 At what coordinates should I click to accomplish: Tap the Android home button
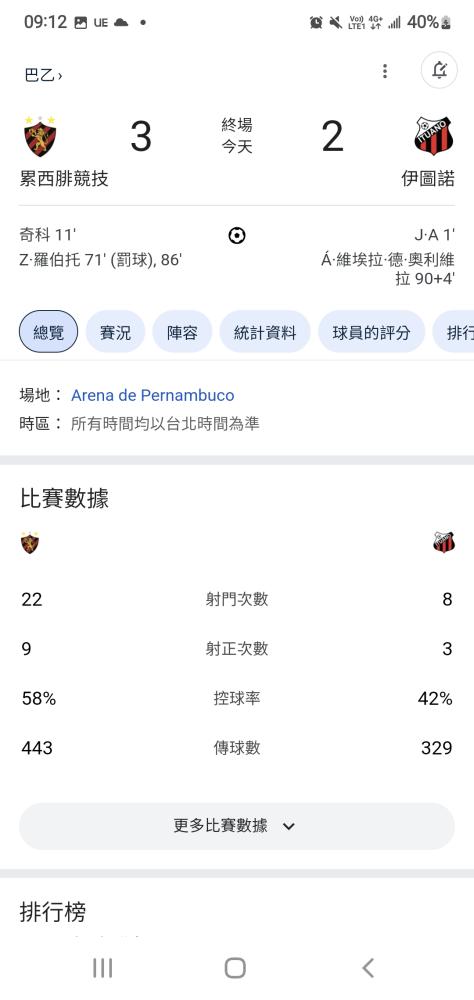click(x=235, y=967)
